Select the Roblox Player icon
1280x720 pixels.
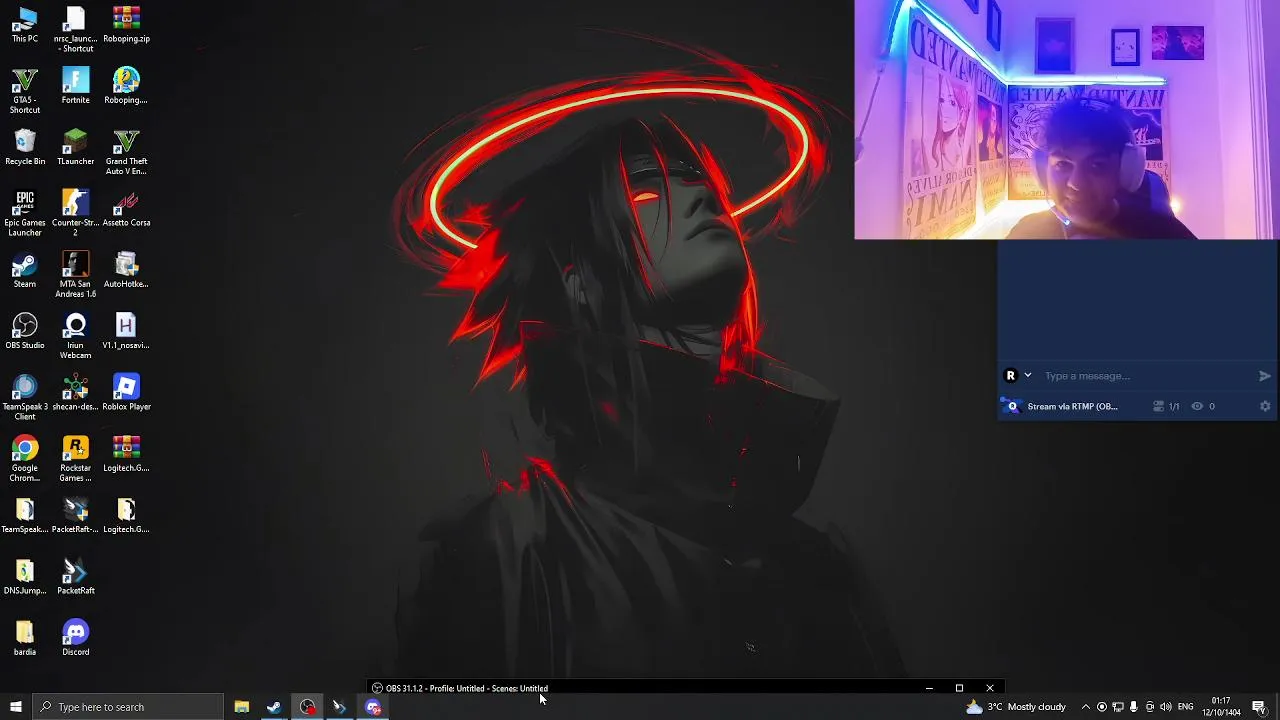(126, 393)
